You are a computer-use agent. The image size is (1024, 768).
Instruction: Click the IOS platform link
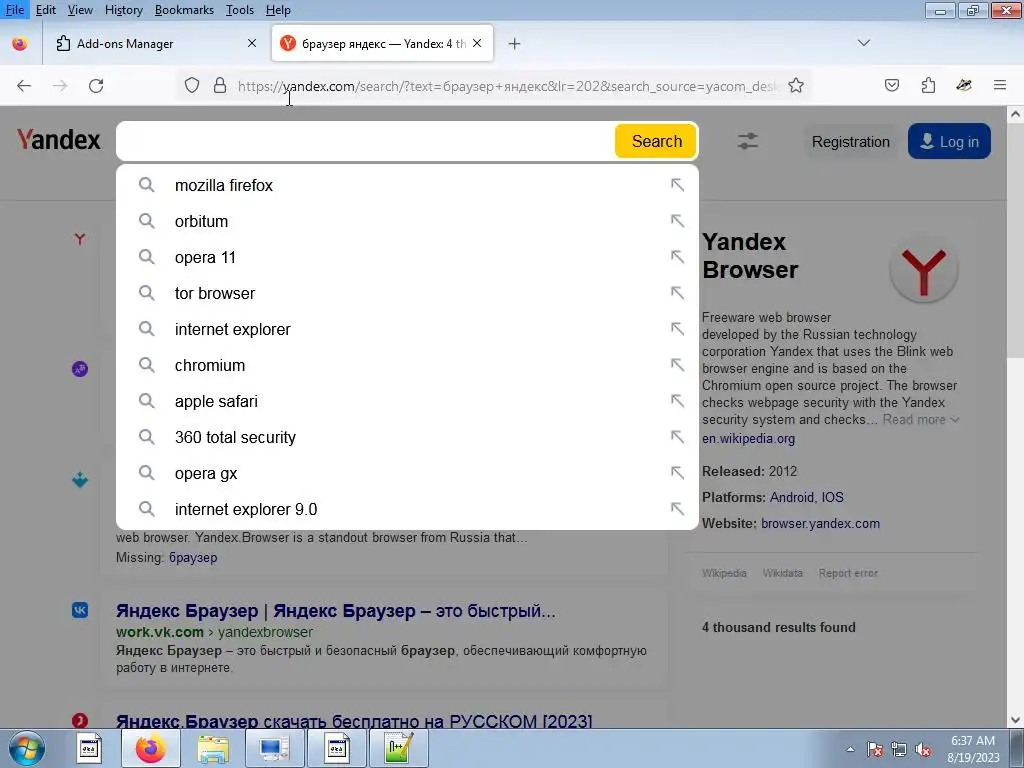[832, 497]
